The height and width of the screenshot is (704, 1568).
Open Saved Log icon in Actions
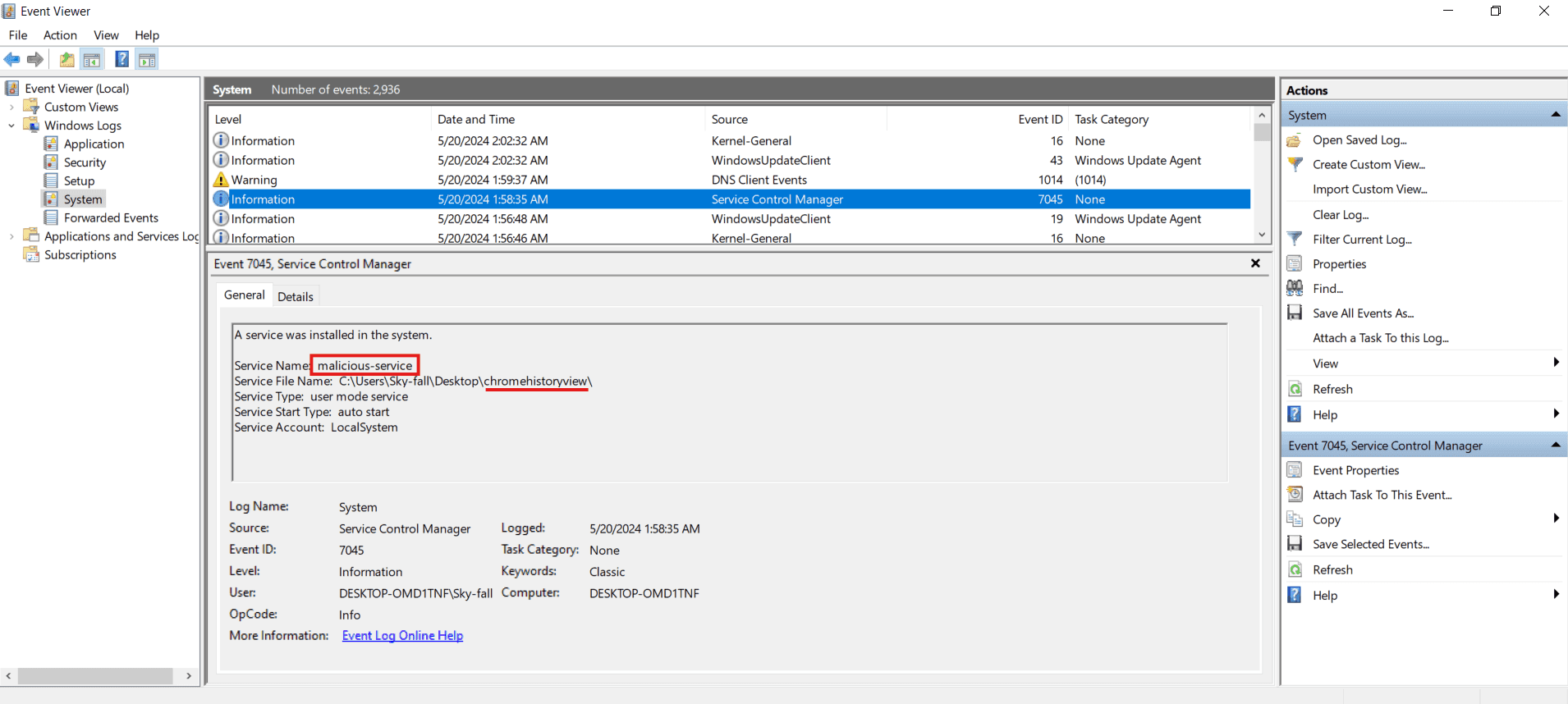(x=1295, y=140)
